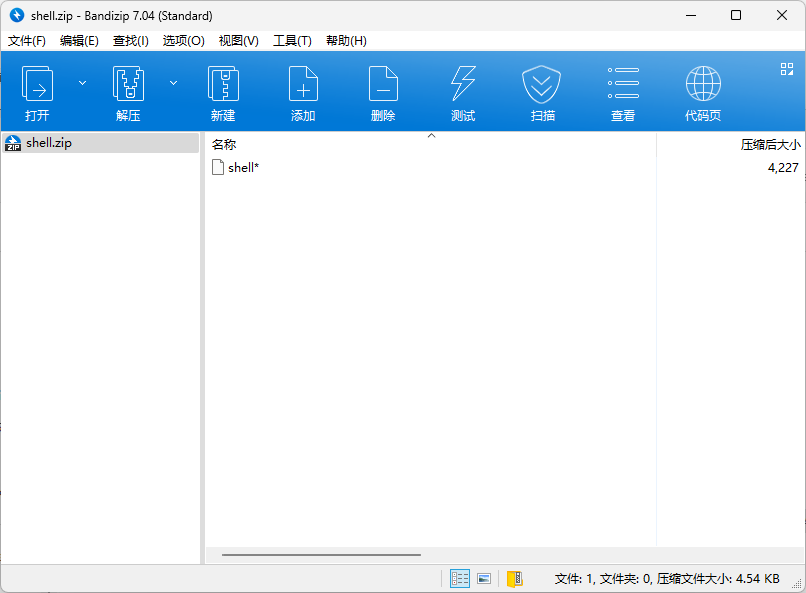The image size is (806, 593).
Task: Open the File (文件) menu
Action: coord(27,41)
